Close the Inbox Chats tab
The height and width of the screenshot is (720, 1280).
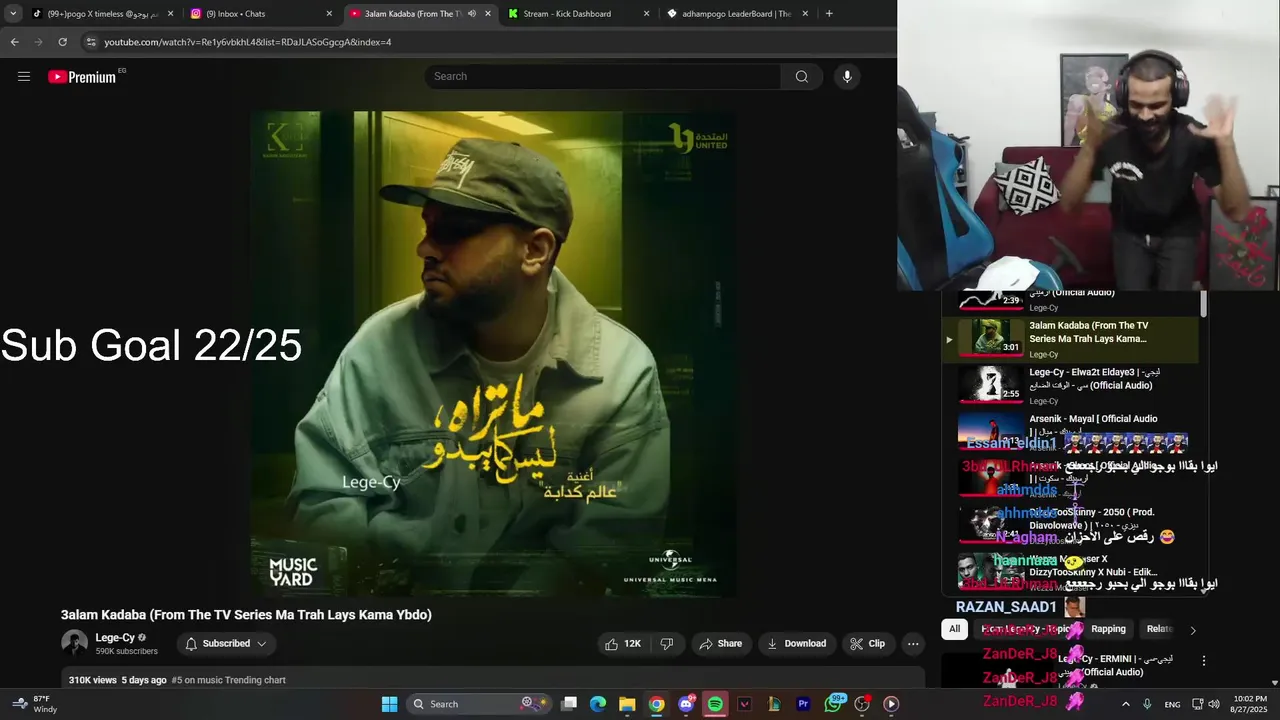pos(329,14)
